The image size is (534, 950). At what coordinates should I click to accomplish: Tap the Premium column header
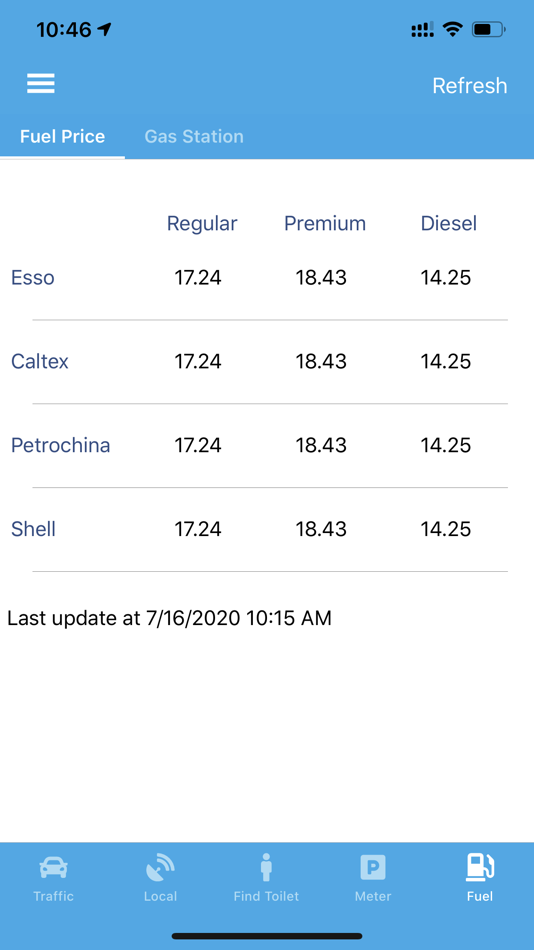coord(325,224)
